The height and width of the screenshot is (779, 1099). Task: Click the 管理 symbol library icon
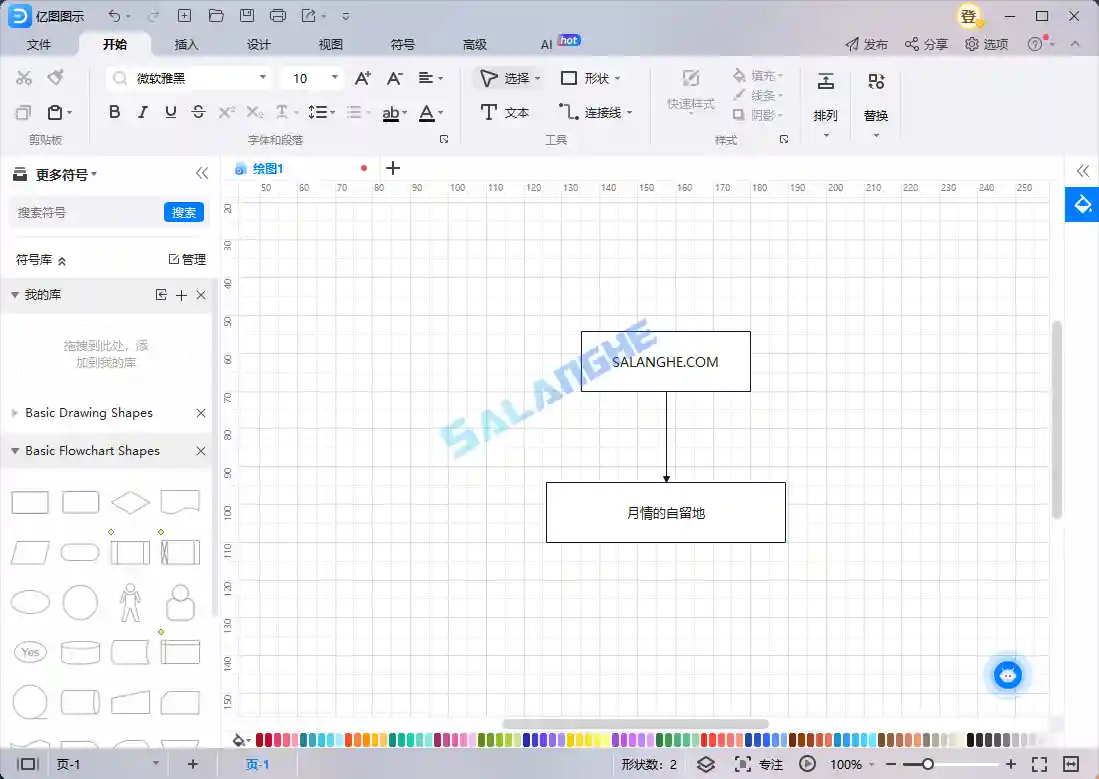[x=186, y=258]
